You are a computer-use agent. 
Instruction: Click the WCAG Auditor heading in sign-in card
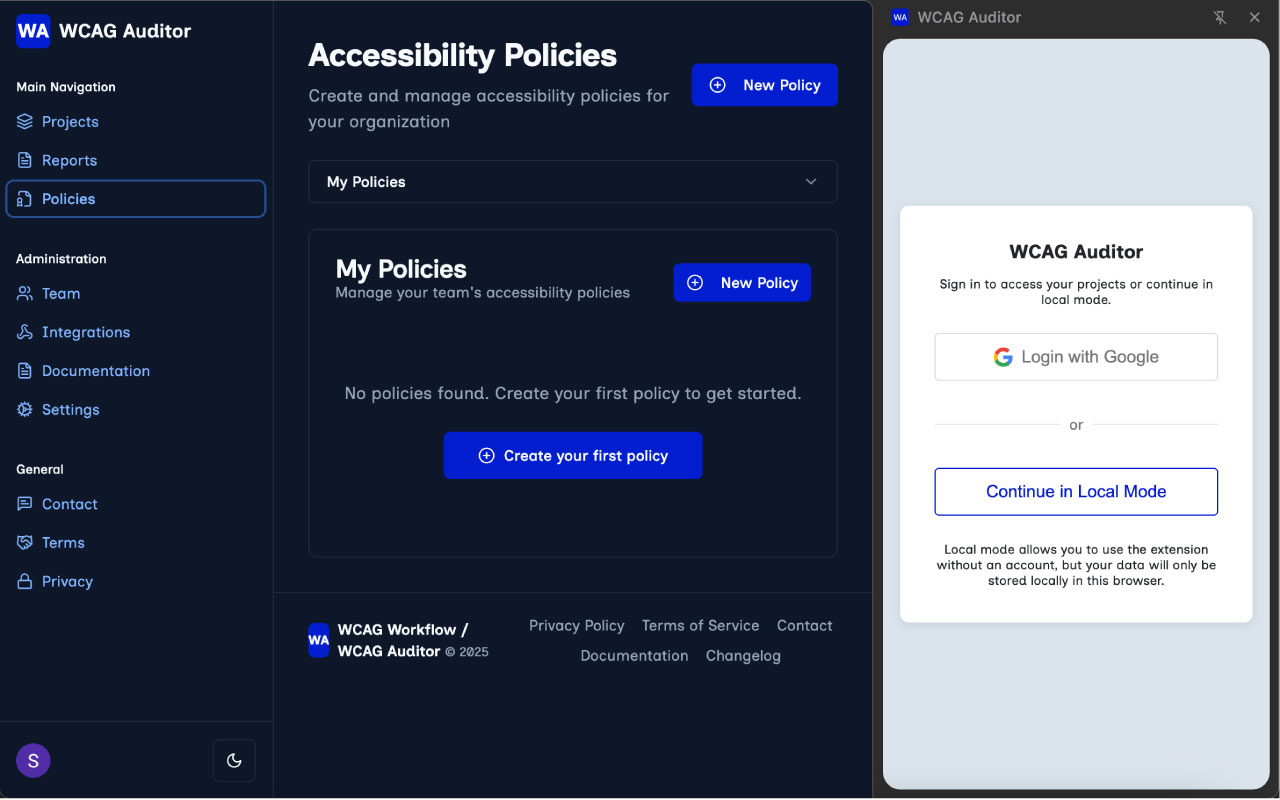pos(1076,252)
